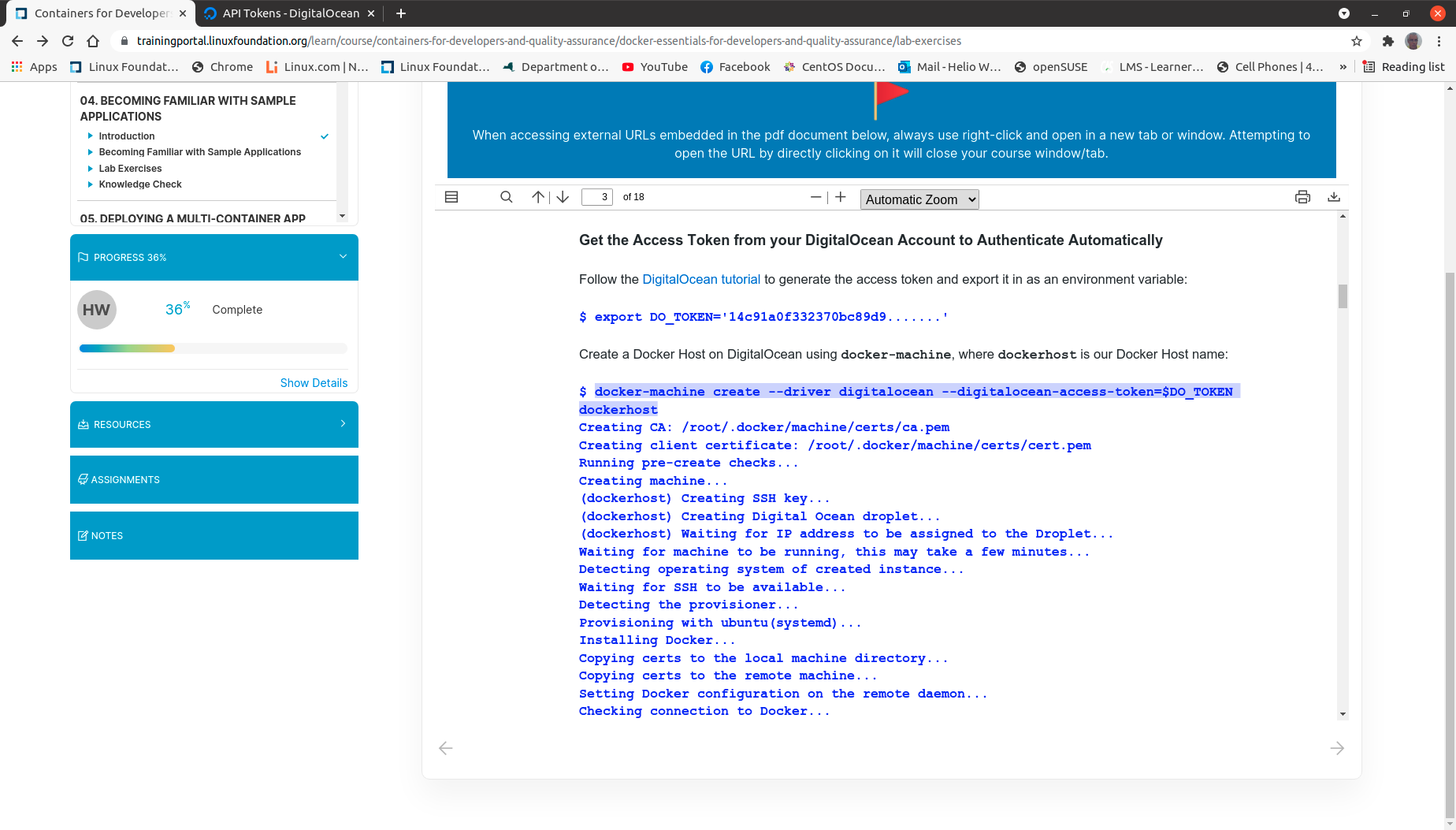Screen dimensions: 1456x830
Task: Open Find in PDF document
Action: point(507,197)
